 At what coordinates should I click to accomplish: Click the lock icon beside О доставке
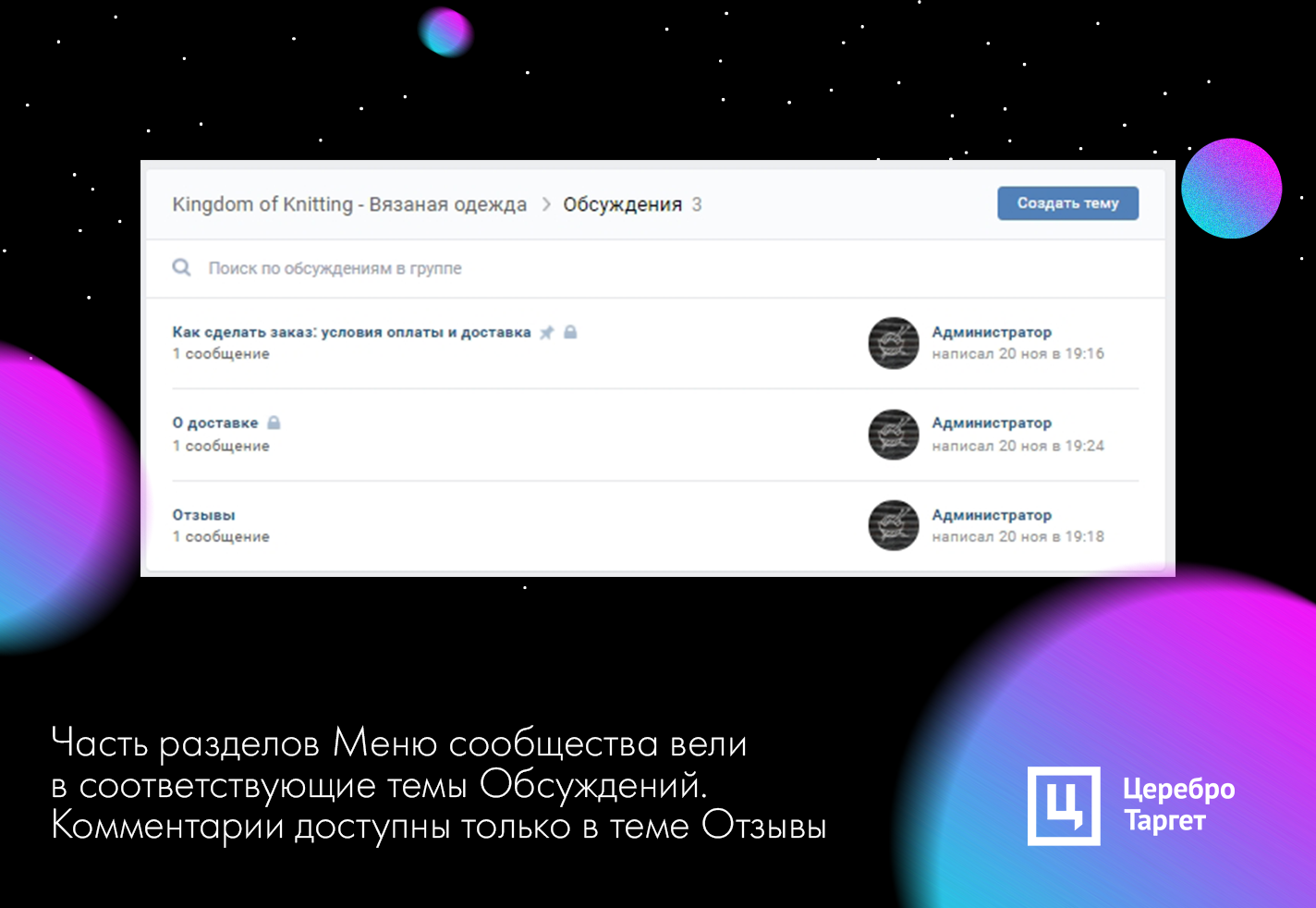point(274,423)
